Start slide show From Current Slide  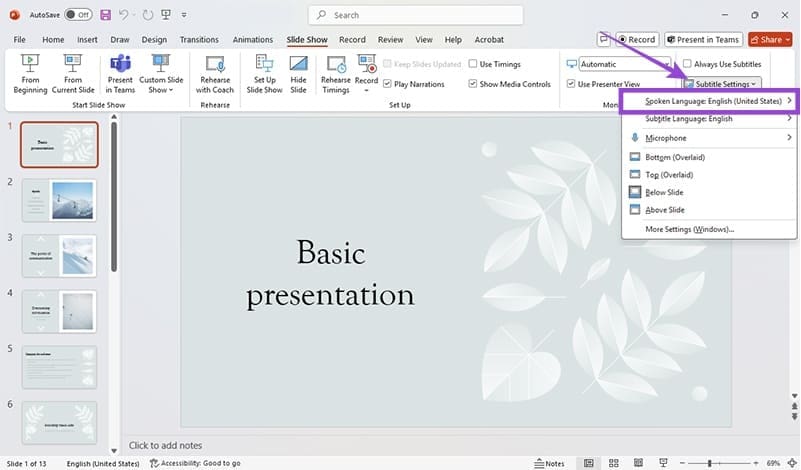pyautogui.click(x=73, y=75)
